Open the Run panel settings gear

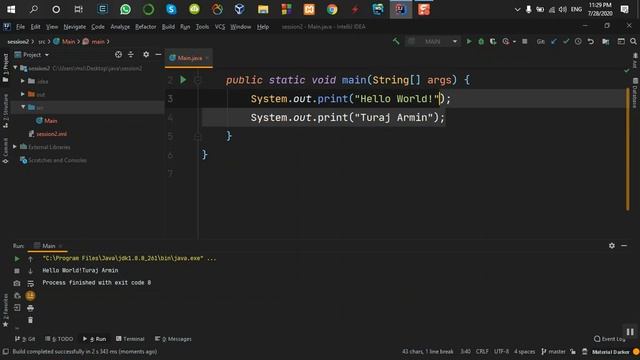coord(611,246)
